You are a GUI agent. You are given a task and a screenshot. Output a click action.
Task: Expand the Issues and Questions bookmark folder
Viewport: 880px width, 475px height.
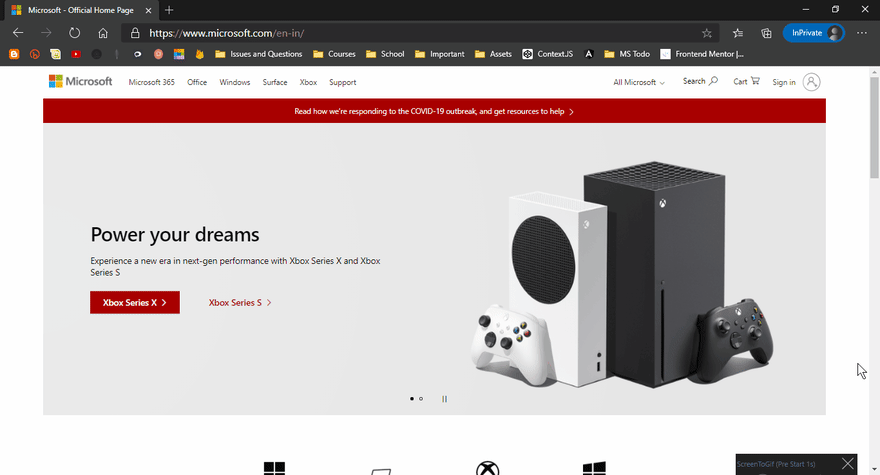tap(259, 54)
